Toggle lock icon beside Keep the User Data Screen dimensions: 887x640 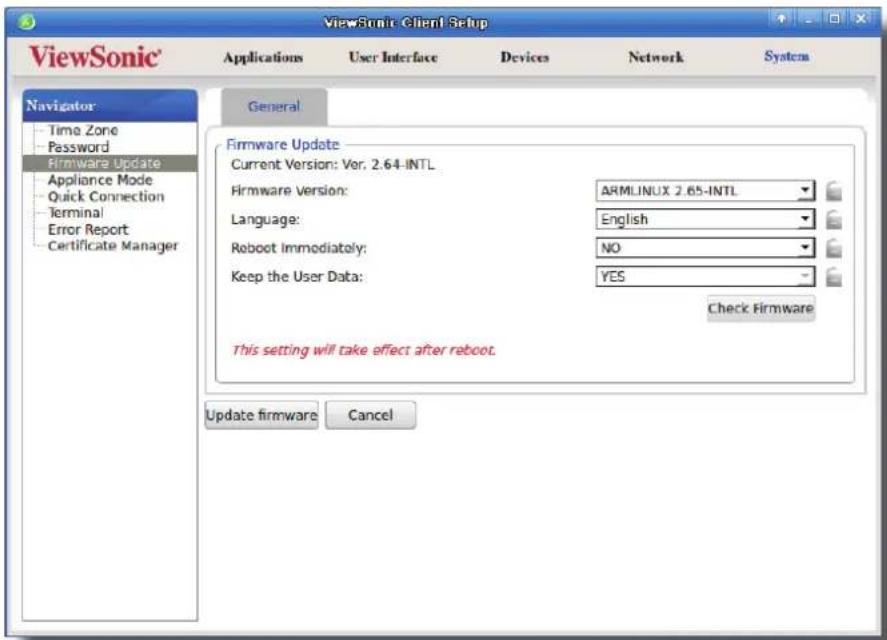pos(834,277)
